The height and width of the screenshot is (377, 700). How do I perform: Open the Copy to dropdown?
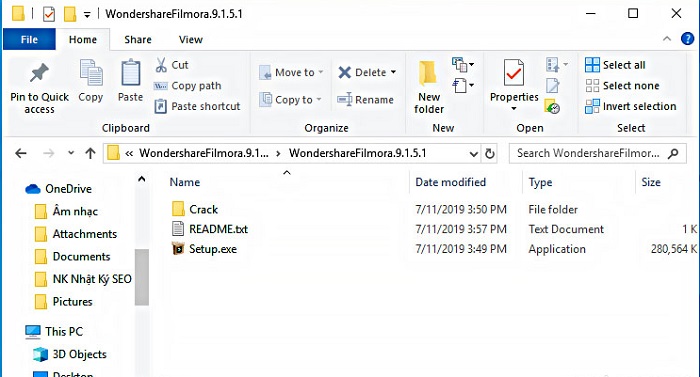click(x=291, y=100)
